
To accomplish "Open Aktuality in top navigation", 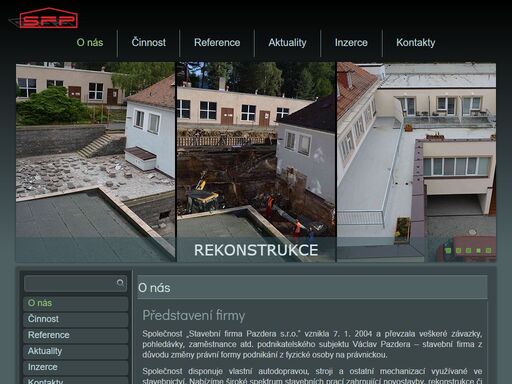I will coord(287,43).
